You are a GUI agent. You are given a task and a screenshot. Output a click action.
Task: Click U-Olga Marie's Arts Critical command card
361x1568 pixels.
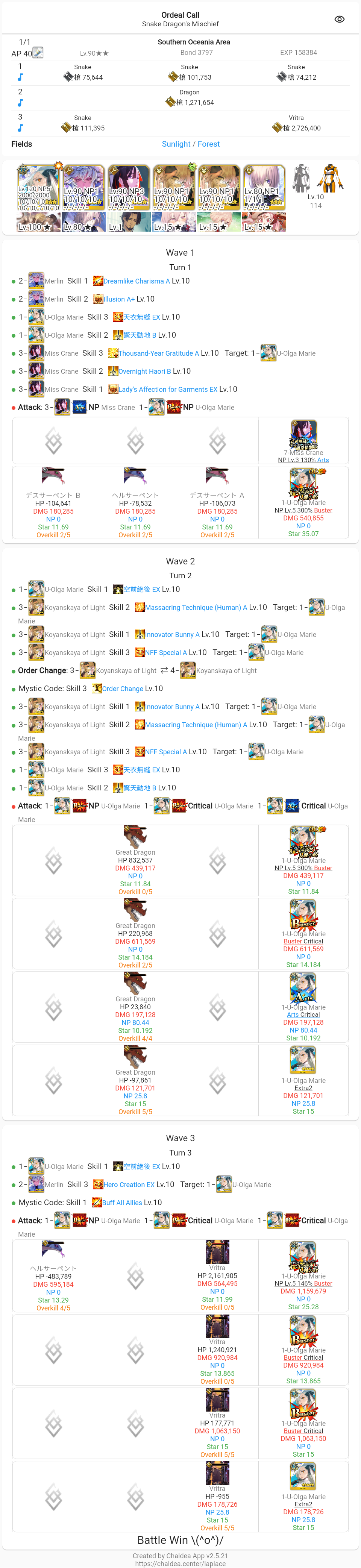[303, 987]
